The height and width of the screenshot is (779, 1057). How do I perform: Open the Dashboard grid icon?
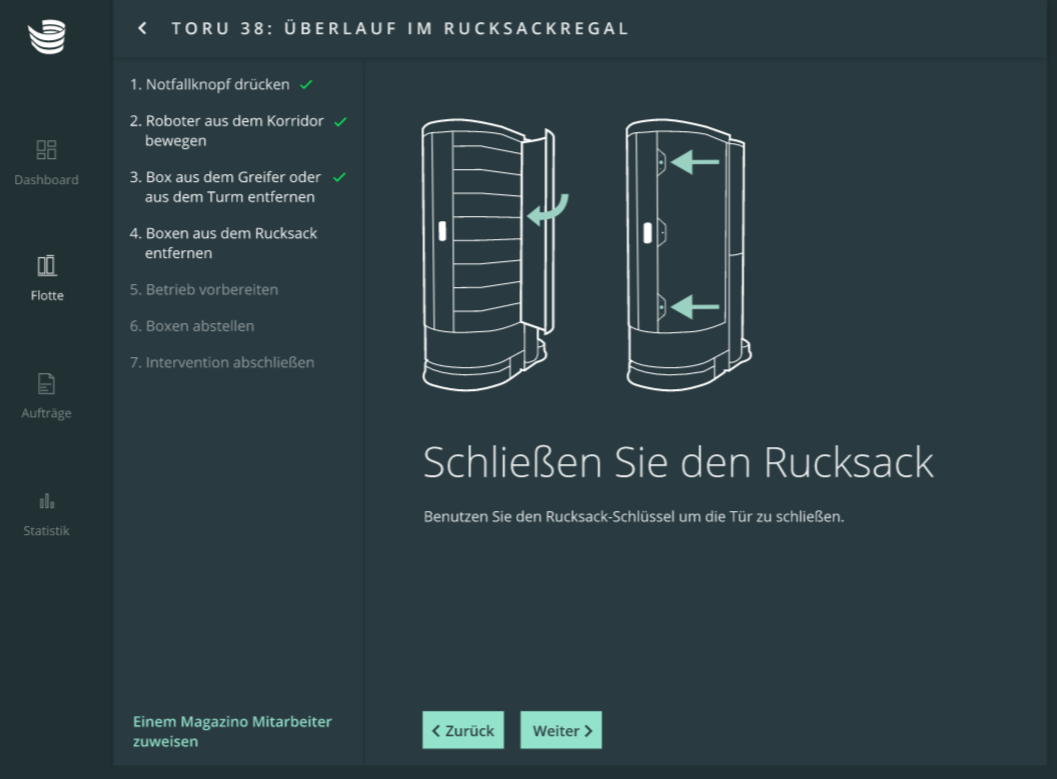(x=46, y=150)
